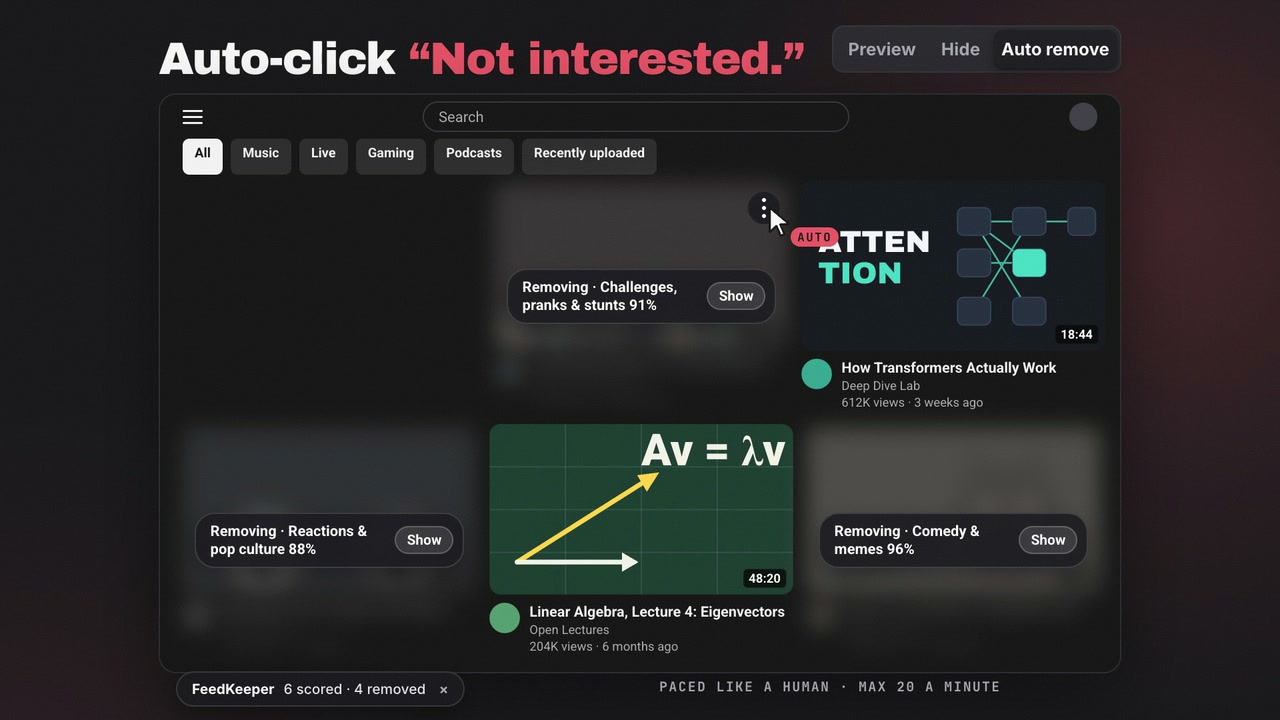Click the 18:44 duration badge
The image size is (1280, 720).
[1077, 334]
